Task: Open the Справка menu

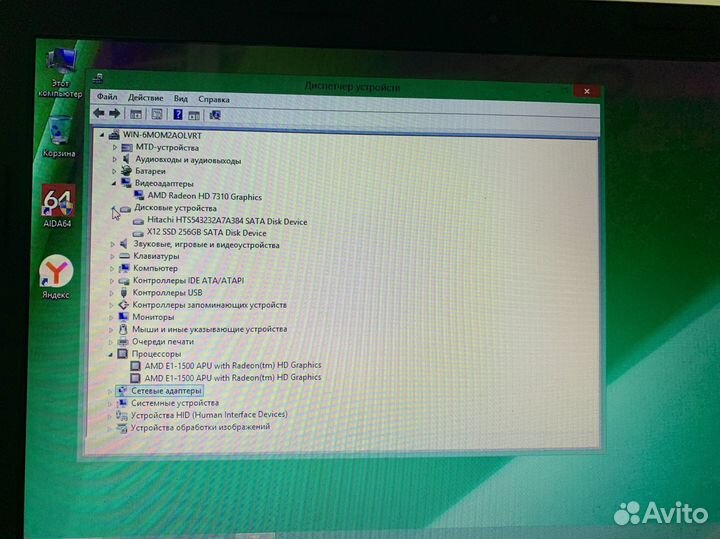Action: pos(214,99)
